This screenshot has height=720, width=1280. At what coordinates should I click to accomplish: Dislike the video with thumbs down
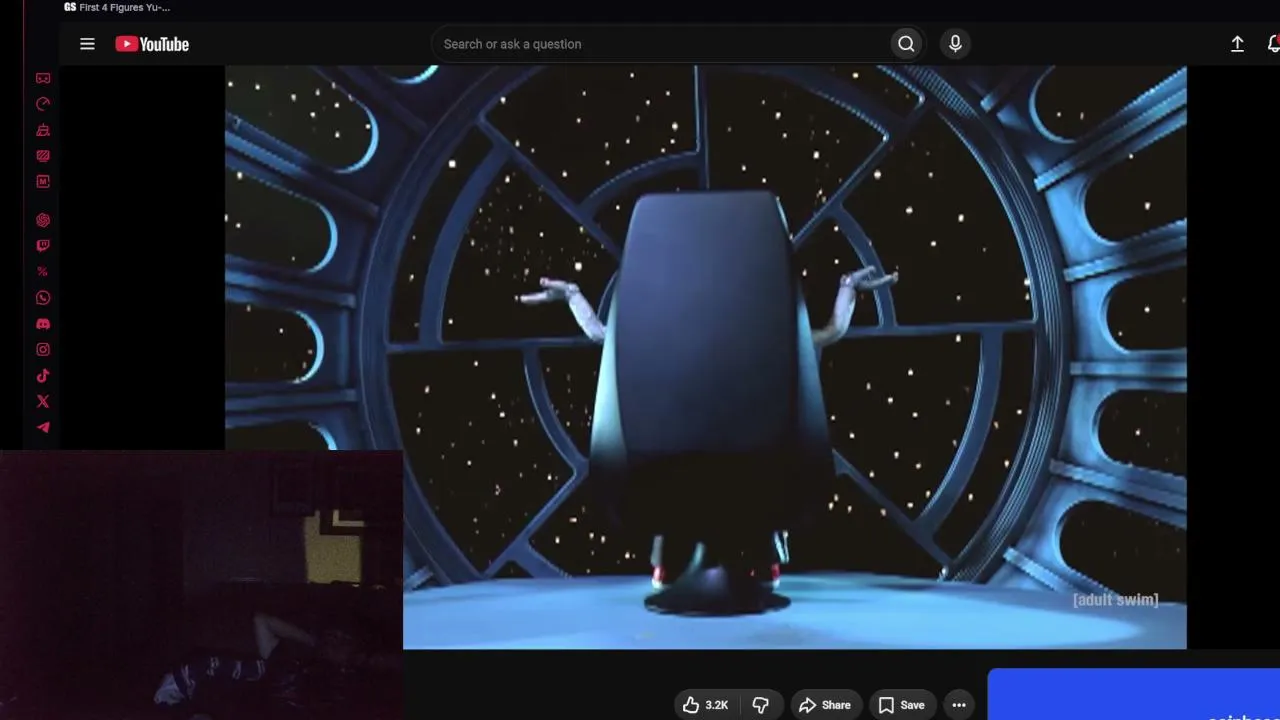760,705
